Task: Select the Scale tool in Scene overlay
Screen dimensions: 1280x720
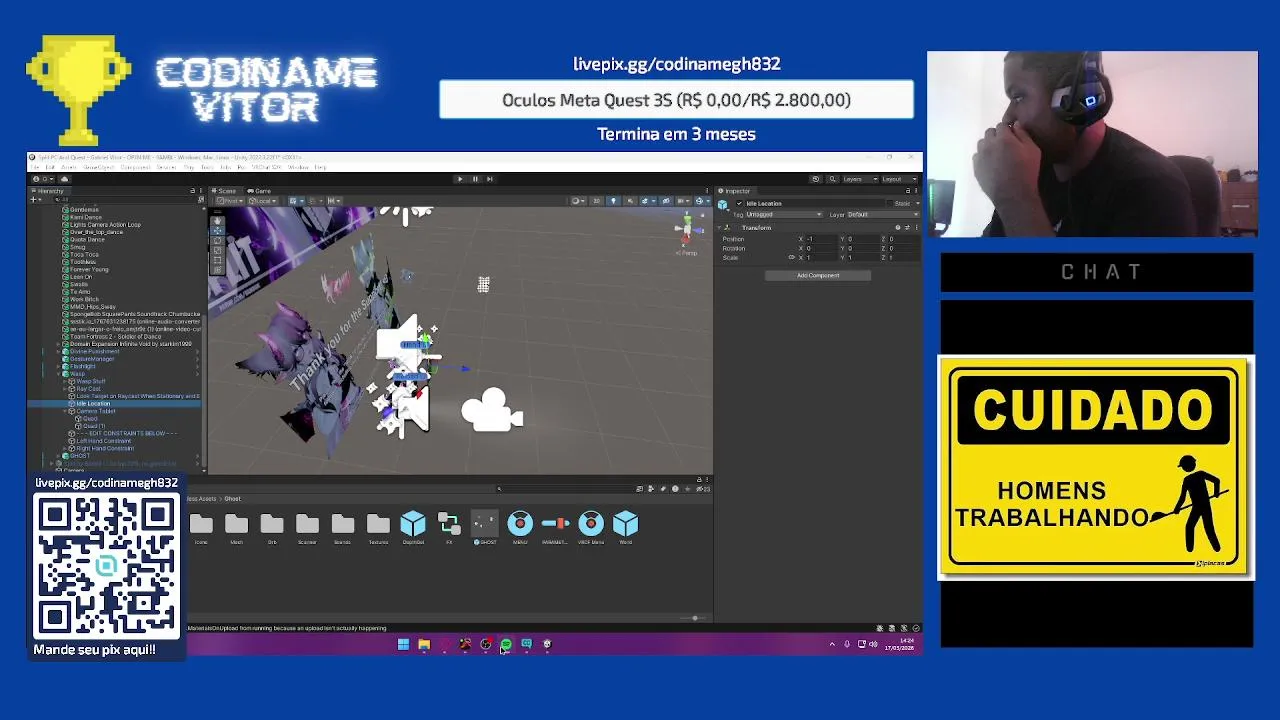Action: click(217, 250)
